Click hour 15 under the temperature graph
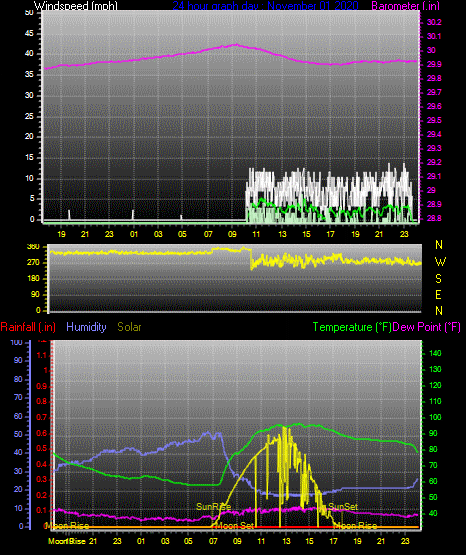 point(309,541)
